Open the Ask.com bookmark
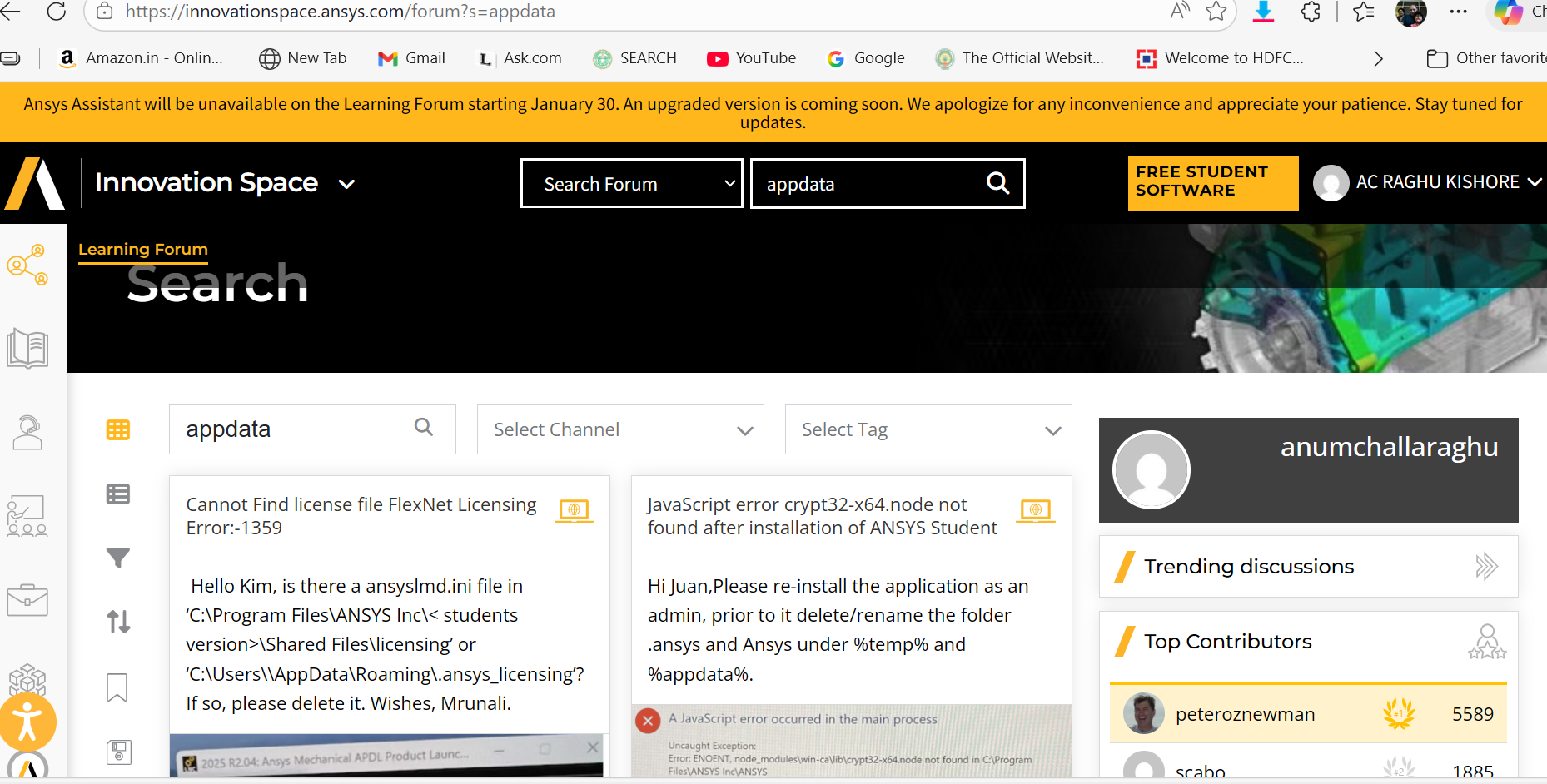This screenshot has width=1547, height=784. [x=520, y=58]
